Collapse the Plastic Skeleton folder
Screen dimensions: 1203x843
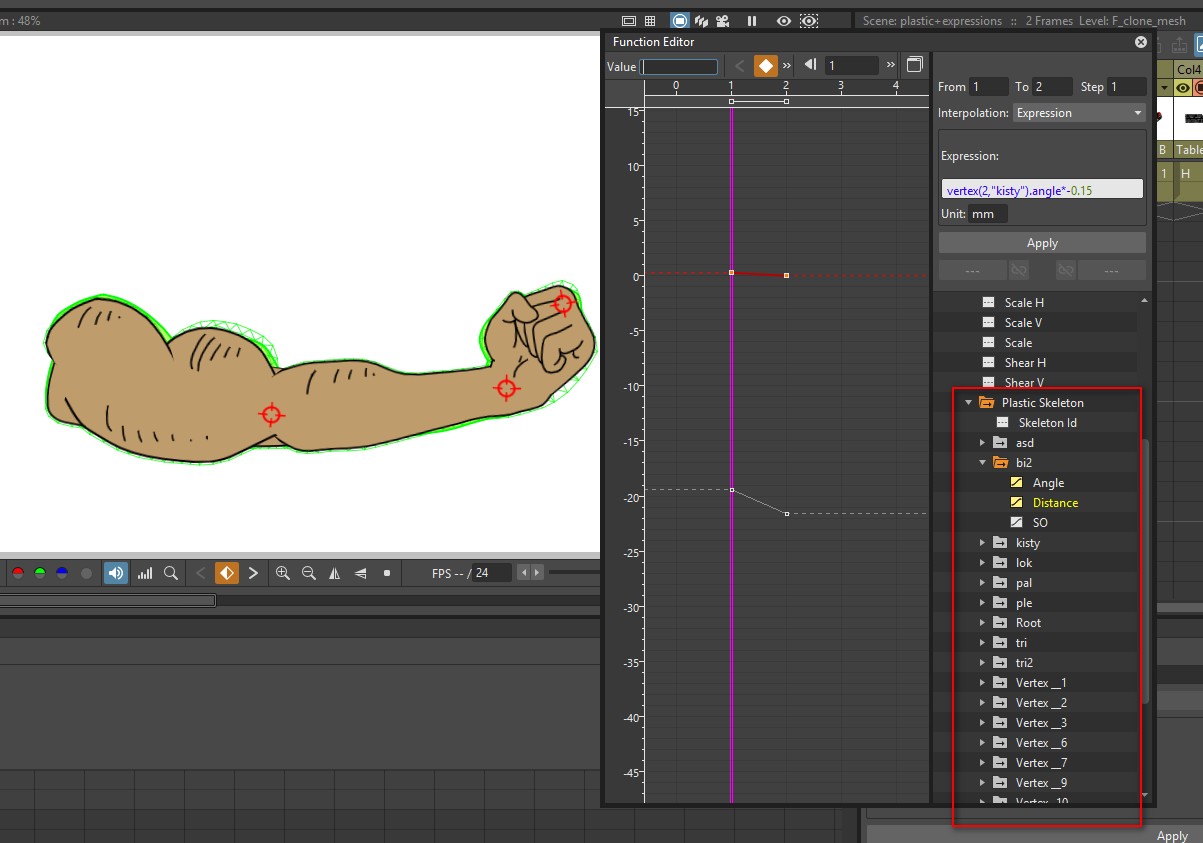point(968,403)
